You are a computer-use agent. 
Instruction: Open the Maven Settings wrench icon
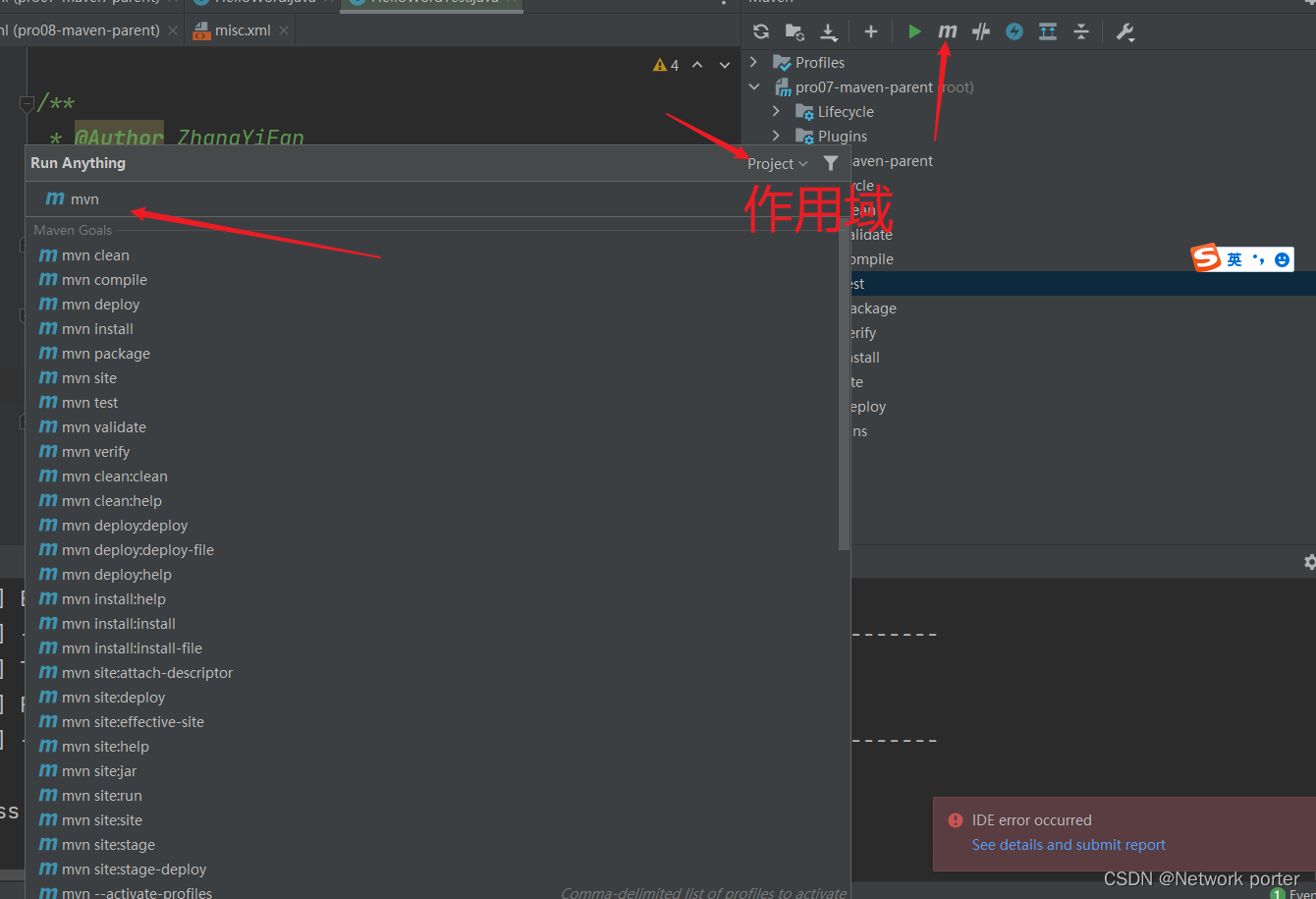click(1125, 31)
